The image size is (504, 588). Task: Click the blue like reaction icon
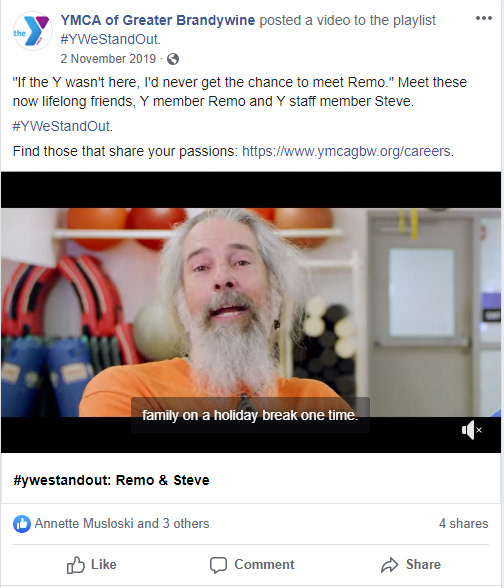point(22,524)
